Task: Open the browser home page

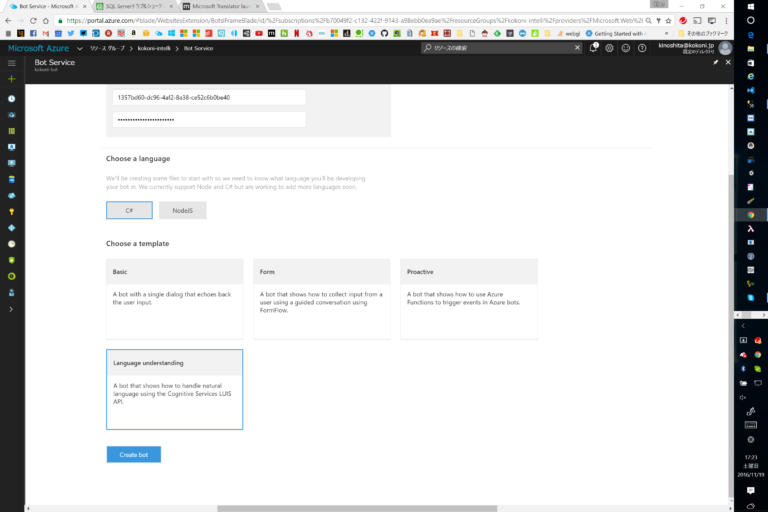Action: (46, 21)
